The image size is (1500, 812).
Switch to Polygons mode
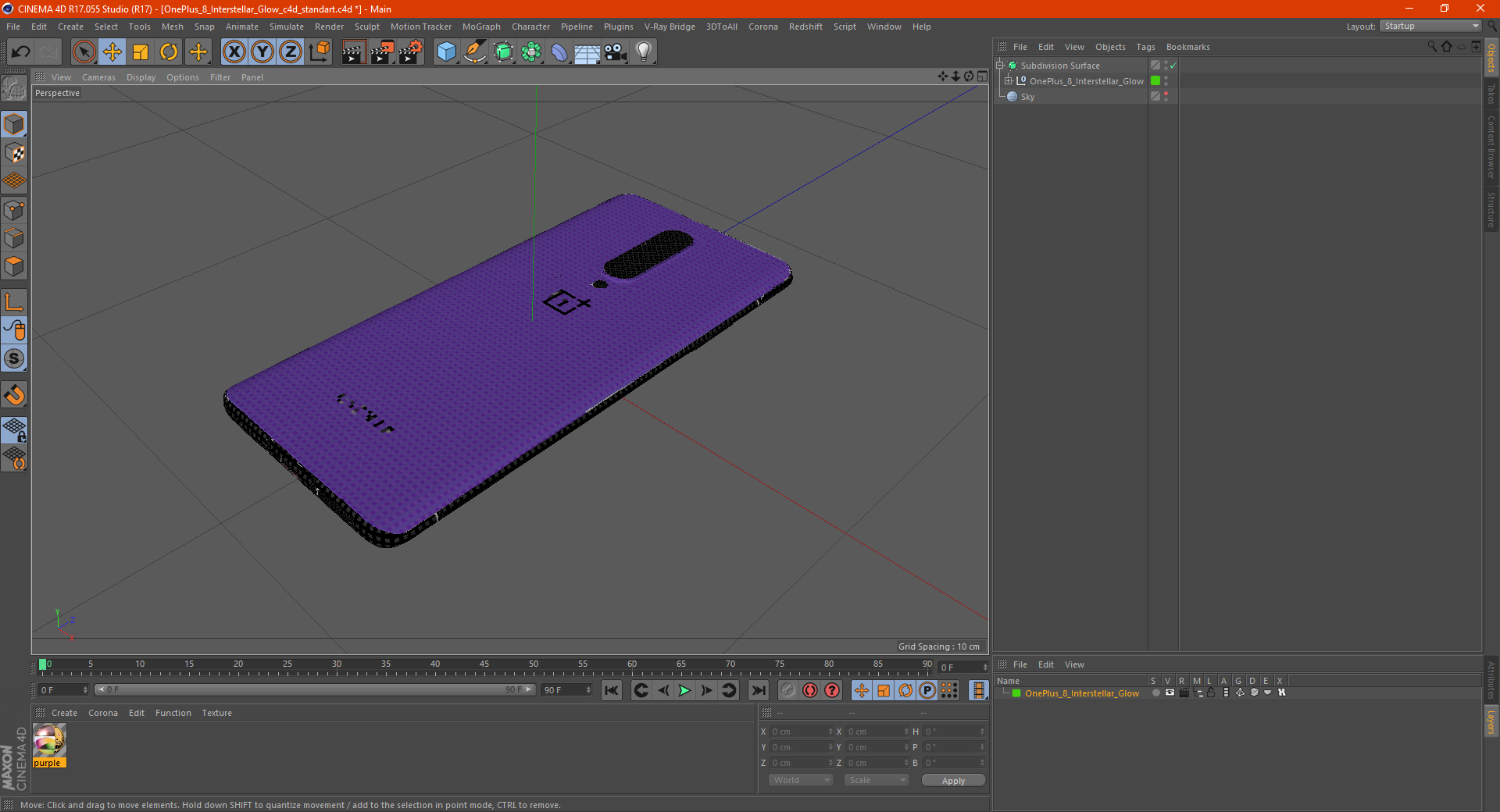pos(14,266)
